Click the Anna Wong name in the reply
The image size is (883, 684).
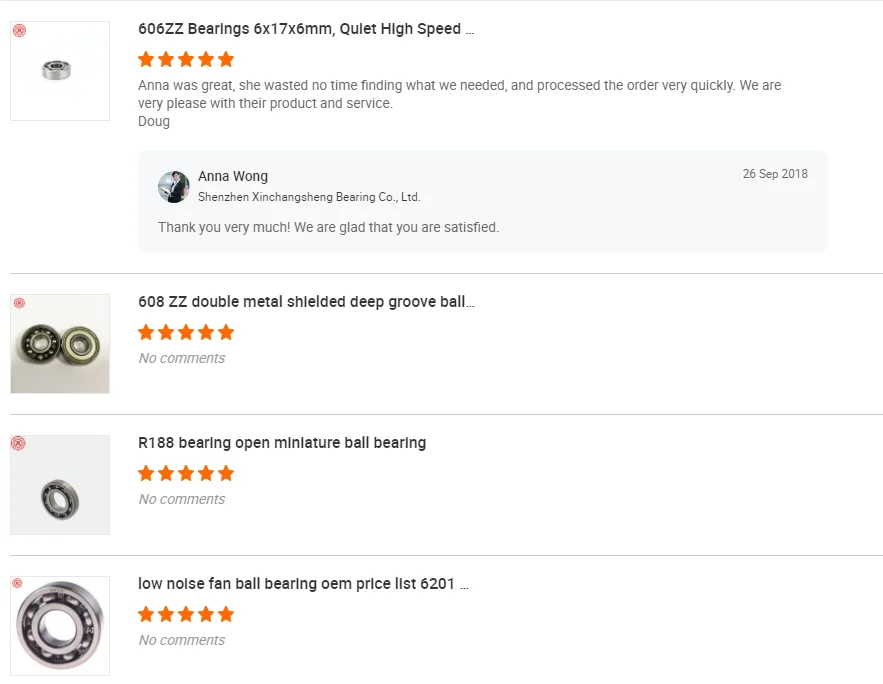[x=233, y=176]
